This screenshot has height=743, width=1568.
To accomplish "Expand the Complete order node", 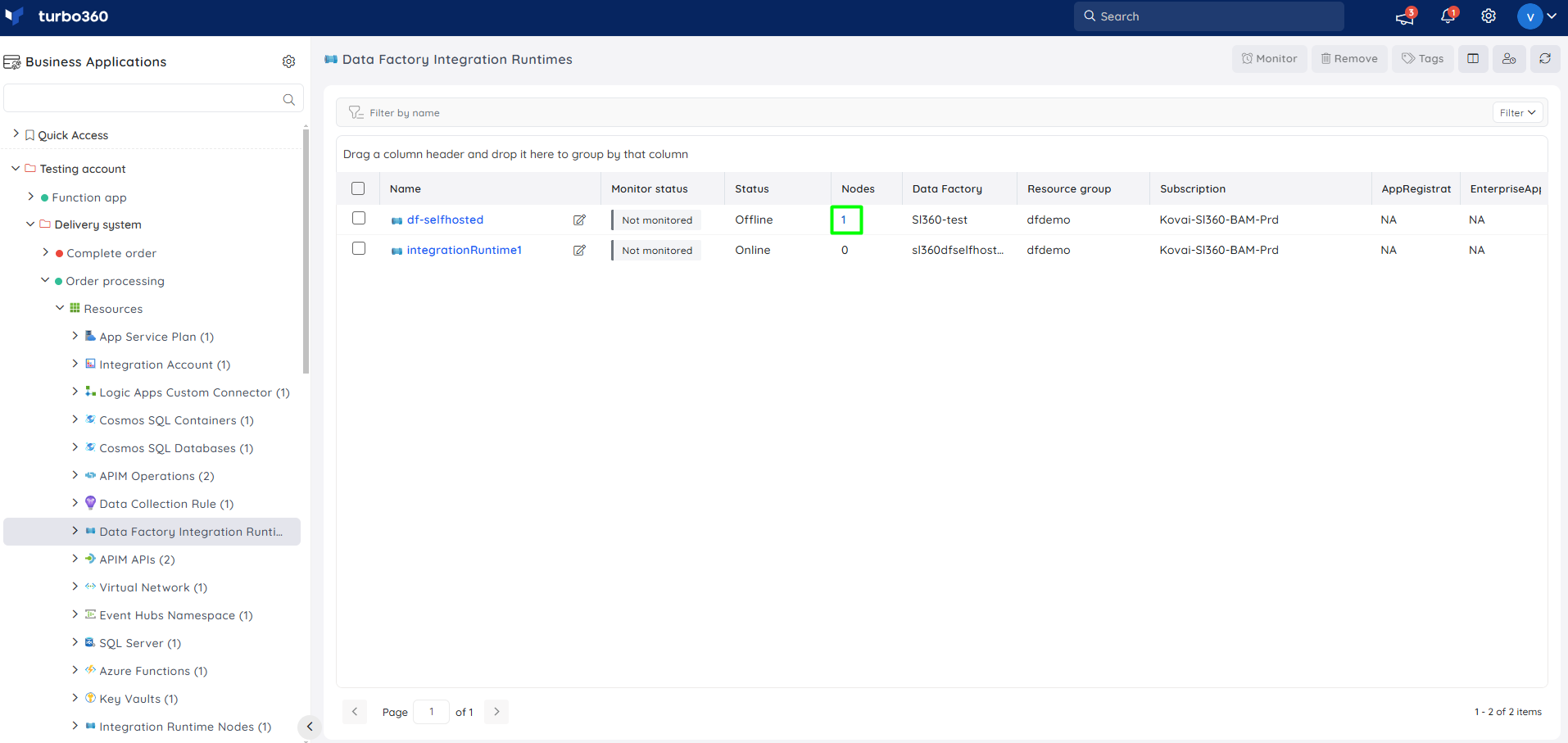I will pos(46,252).
